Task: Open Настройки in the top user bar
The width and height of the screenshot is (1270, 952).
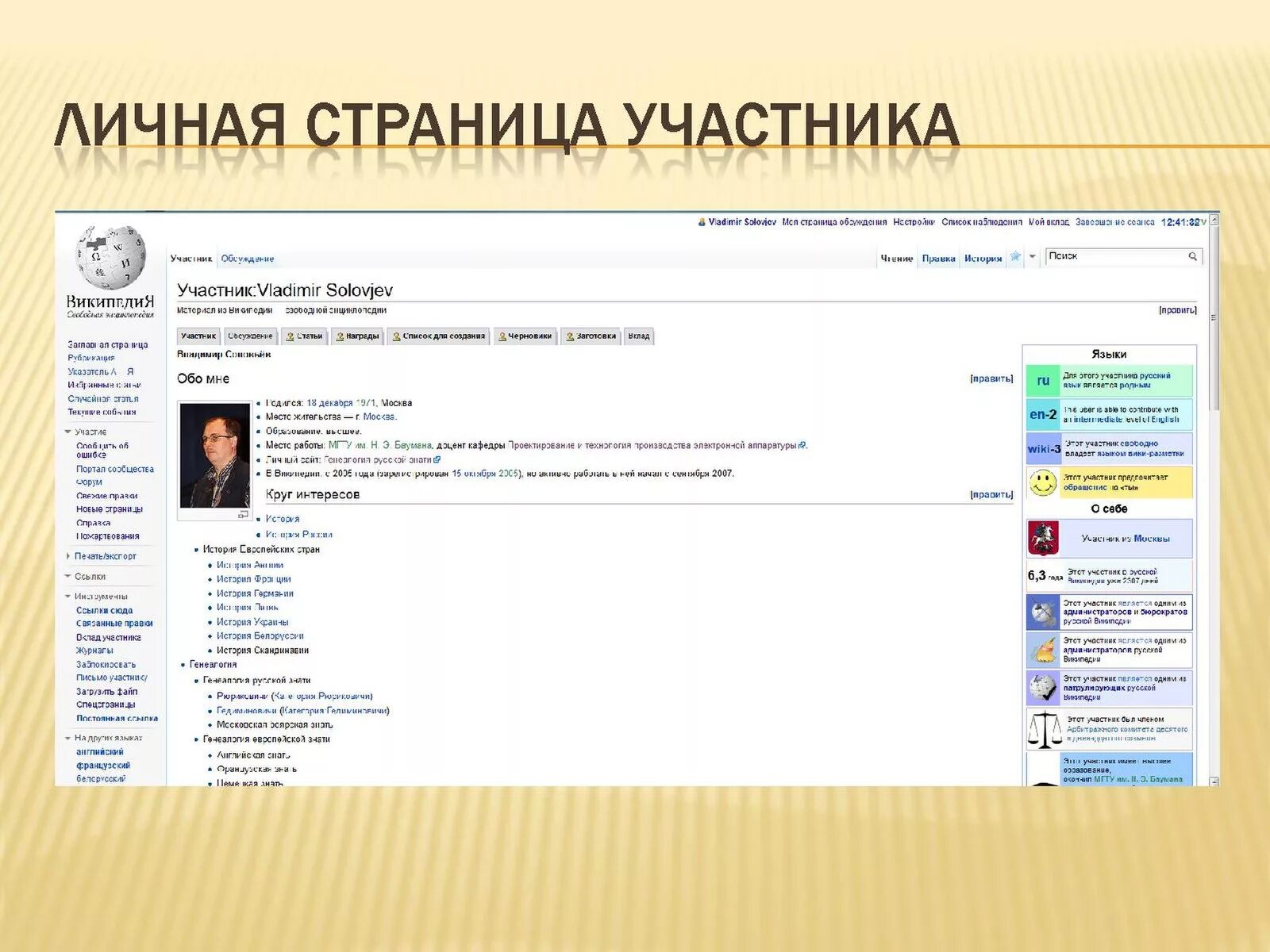Action: 914,222
